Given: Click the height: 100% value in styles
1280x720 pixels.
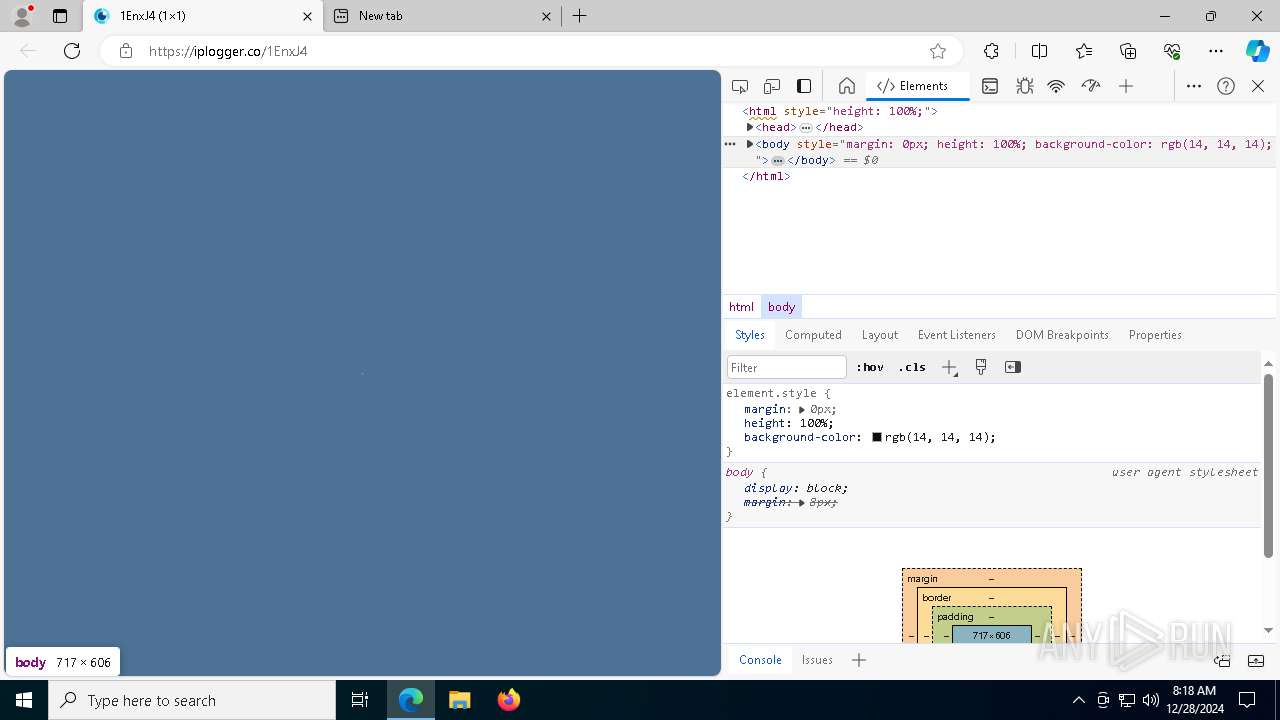Looking at the screenshot, I should (816, 423).
